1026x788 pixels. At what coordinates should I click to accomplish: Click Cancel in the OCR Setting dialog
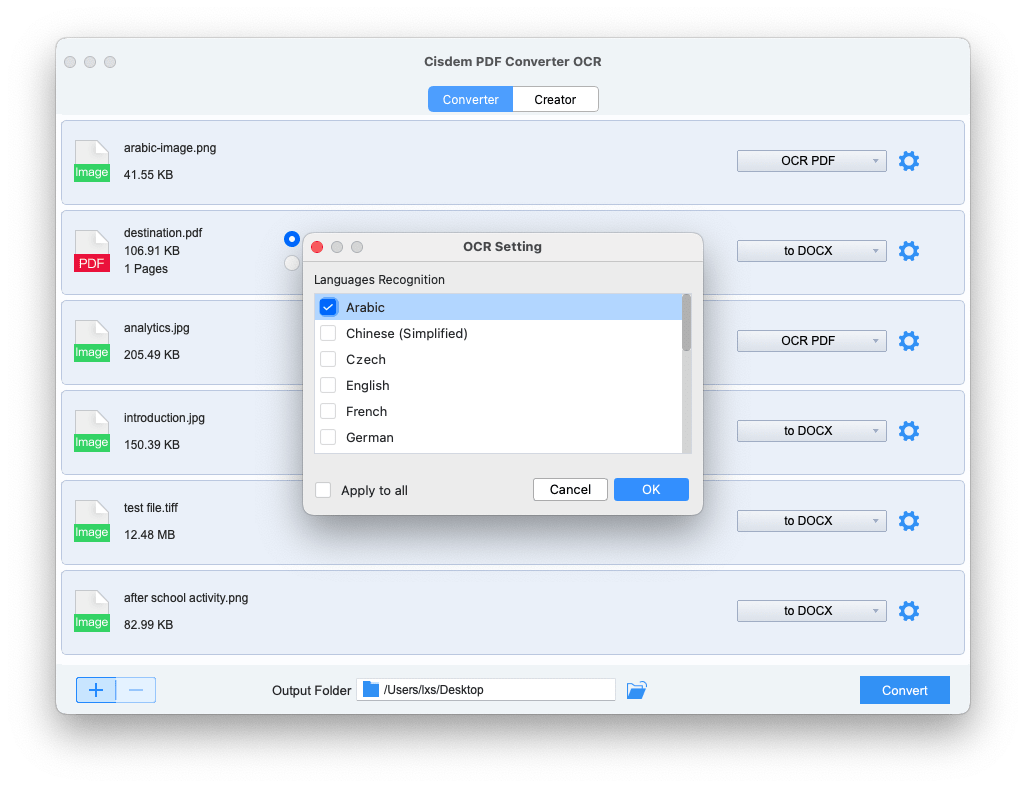click(x=570, y=490)
